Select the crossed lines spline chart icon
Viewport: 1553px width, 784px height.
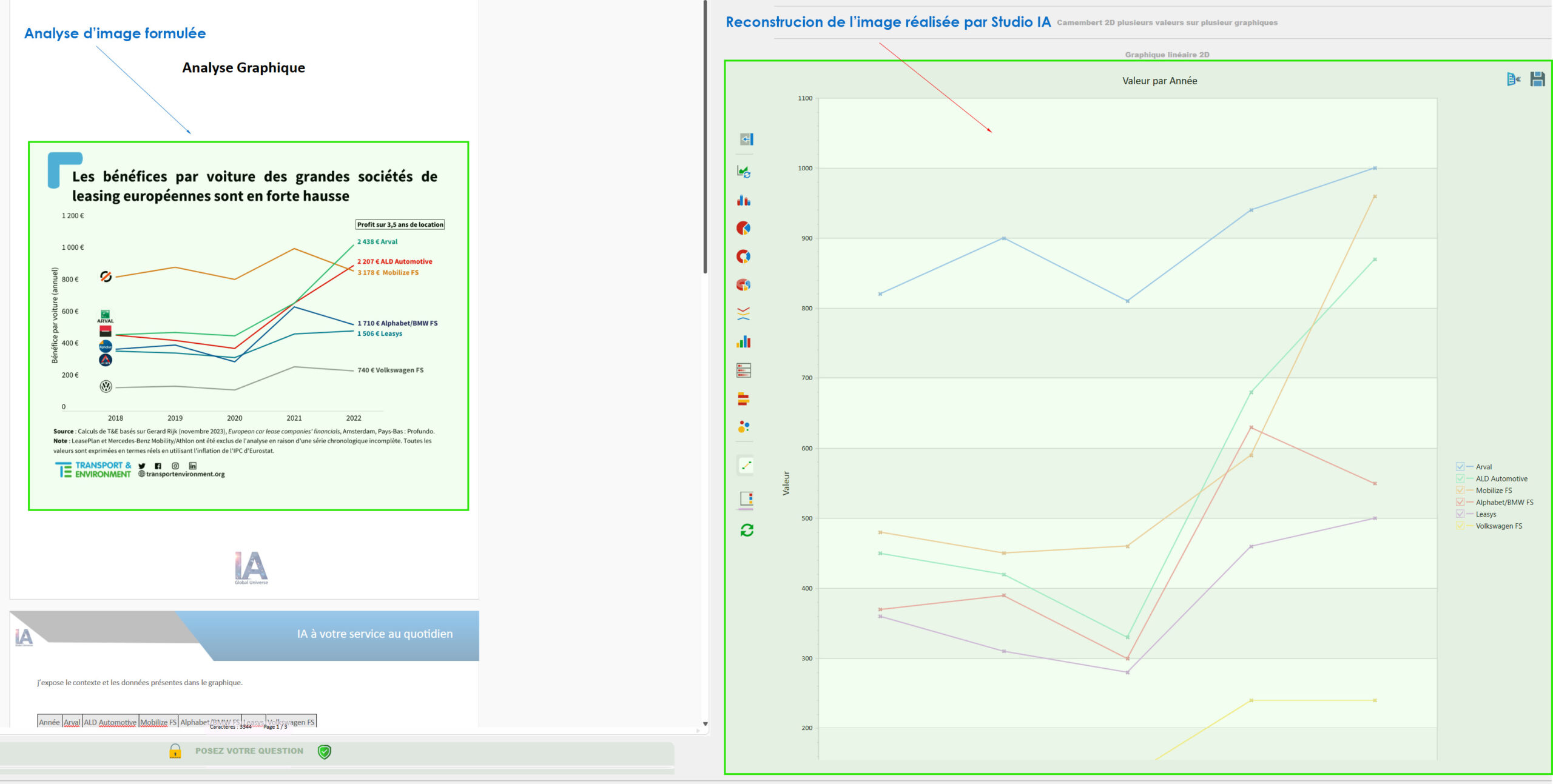pos(744,313)
